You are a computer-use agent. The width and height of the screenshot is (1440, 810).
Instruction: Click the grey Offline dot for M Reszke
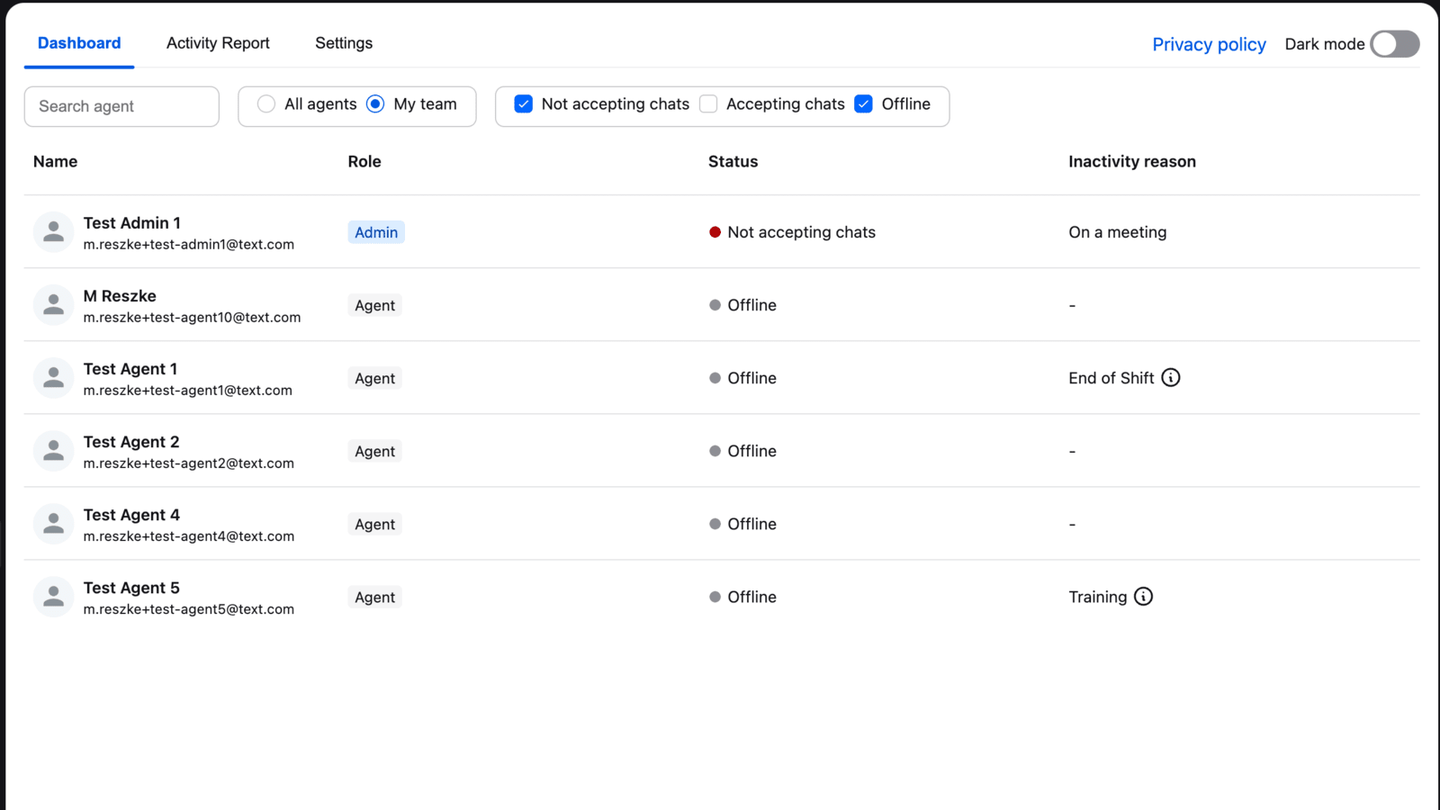click(x=715, y=305)
